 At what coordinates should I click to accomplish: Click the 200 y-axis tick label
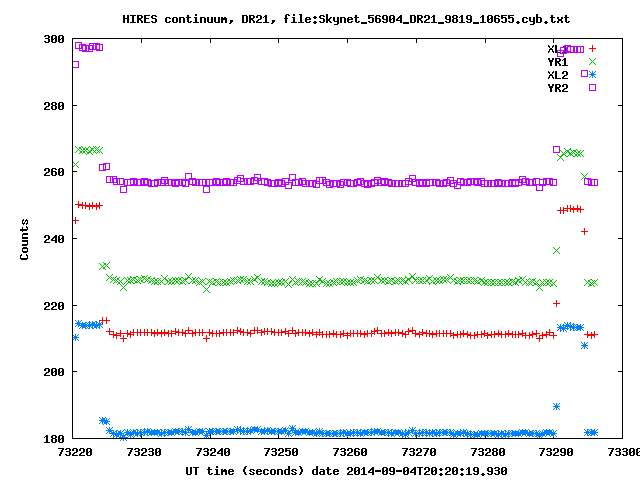click(54, 372)
